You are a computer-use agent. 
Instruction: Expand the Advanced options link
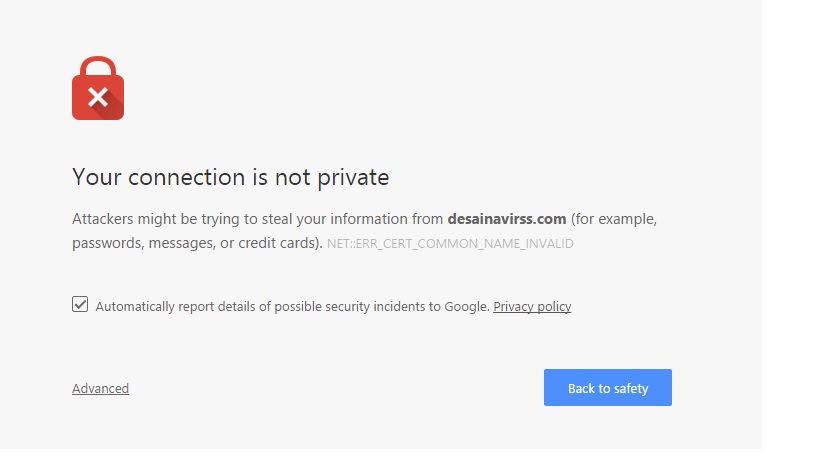point(100,388)
